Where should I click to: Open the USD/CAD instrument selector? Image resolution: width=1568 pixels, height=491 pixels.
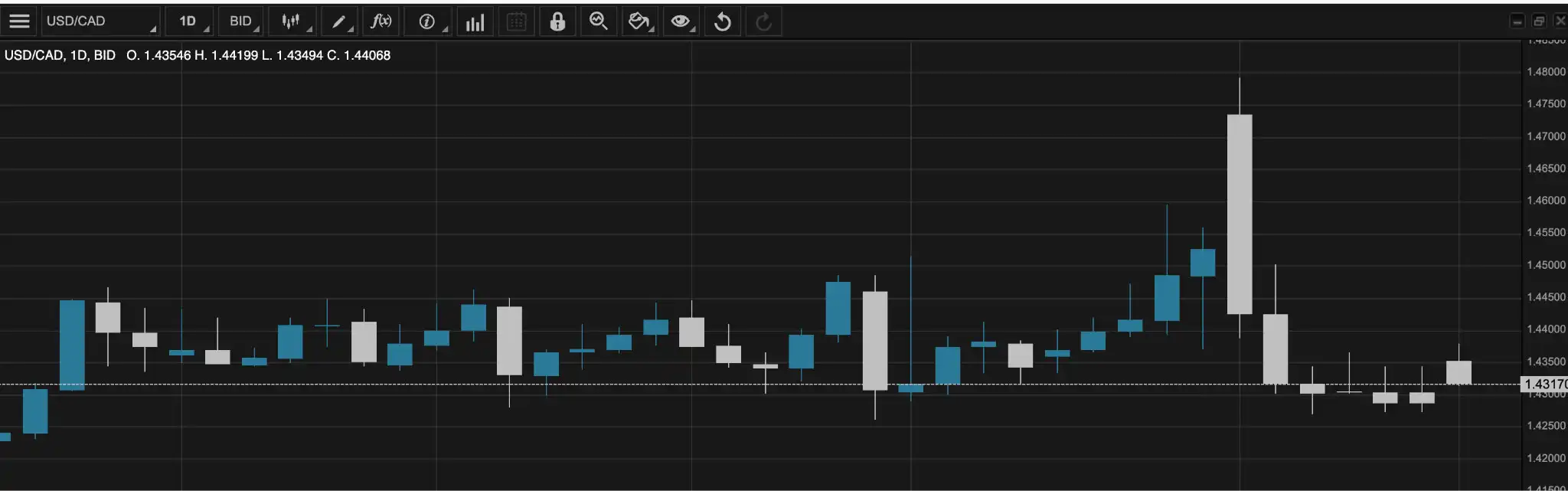(101, 21)
